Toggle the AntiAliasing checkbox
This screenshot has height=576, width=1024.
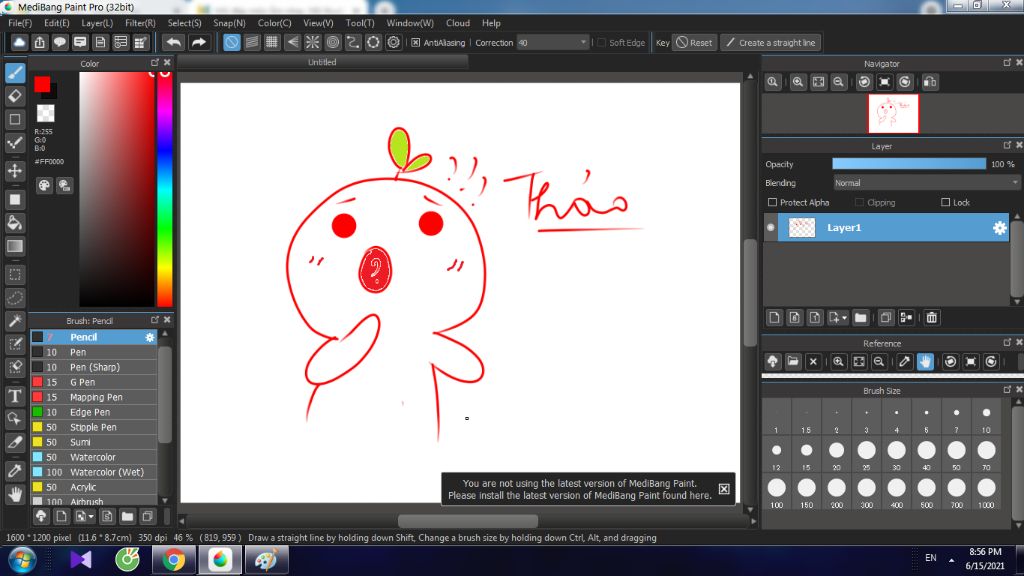(x=415, y=42)
